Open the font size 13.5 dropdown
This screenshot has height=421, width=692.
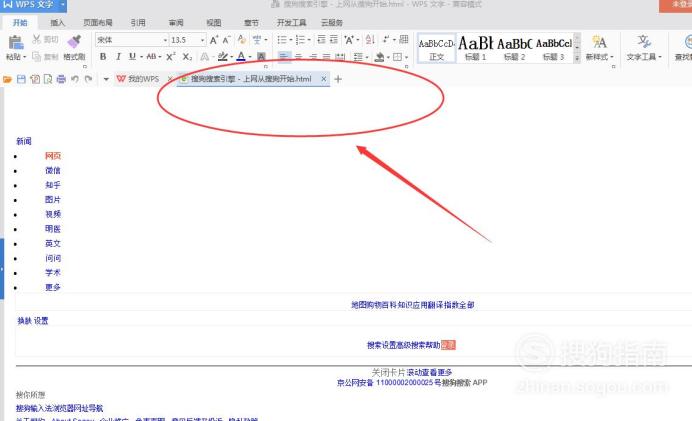tap(203, 40)
